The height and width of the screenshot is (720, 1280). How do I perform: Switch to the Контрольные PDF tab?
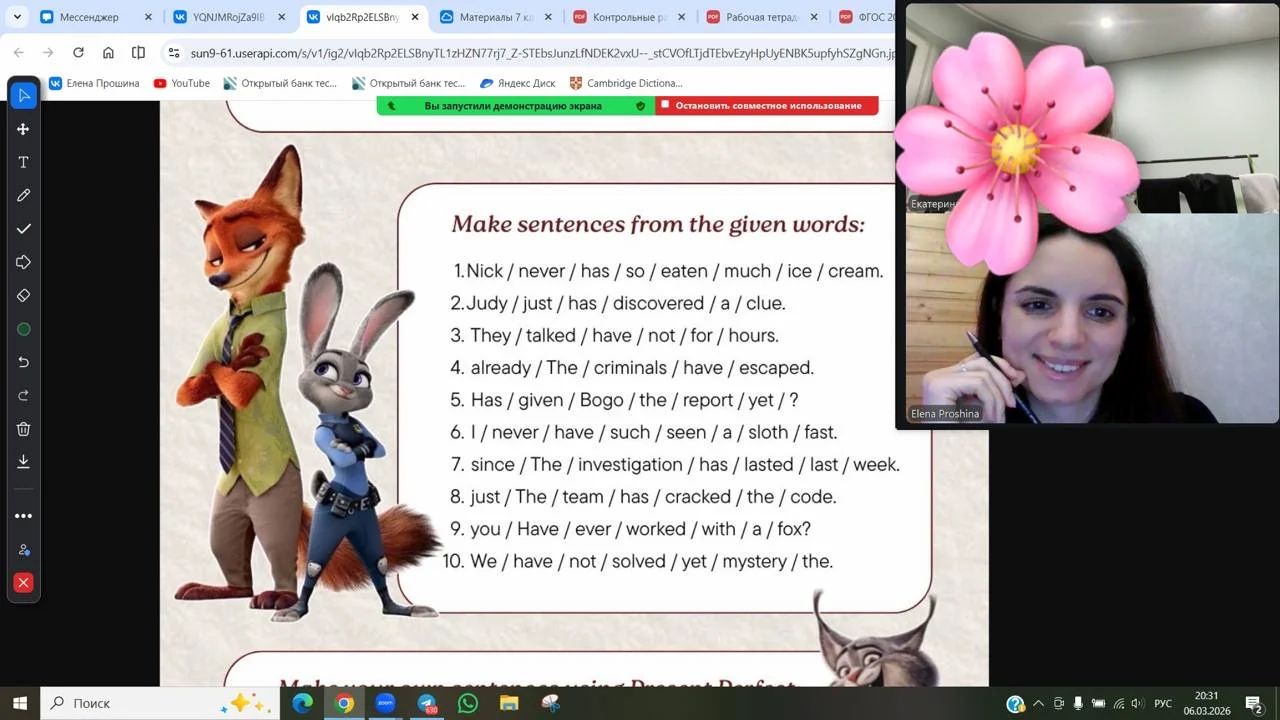pos(629,17)
